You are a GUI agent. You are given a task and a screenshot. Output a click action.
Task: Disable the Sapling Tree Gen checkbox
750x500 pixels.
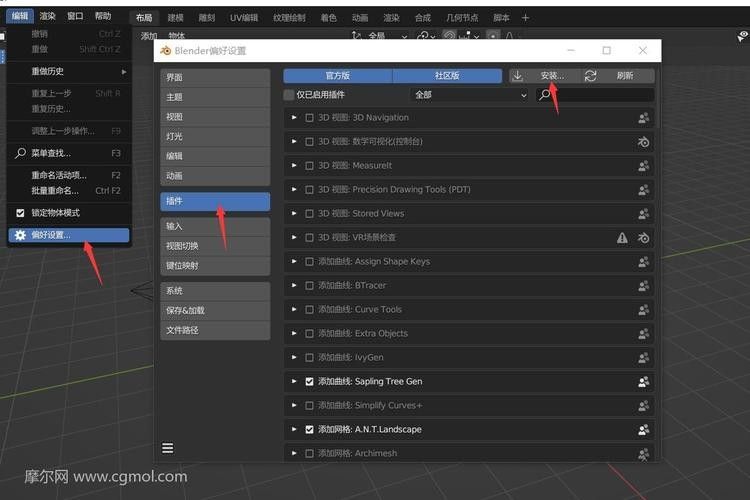coord(309,381)
